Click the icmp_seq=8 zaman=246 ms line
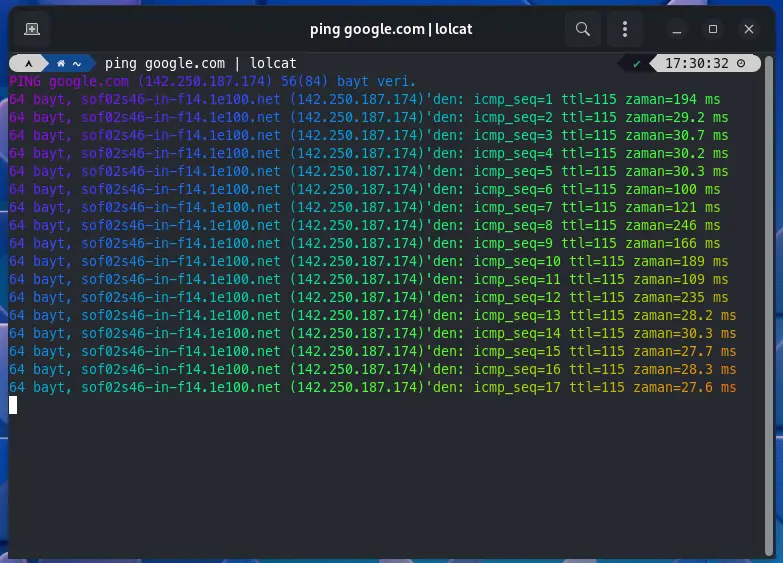 (x=365, y=225)
